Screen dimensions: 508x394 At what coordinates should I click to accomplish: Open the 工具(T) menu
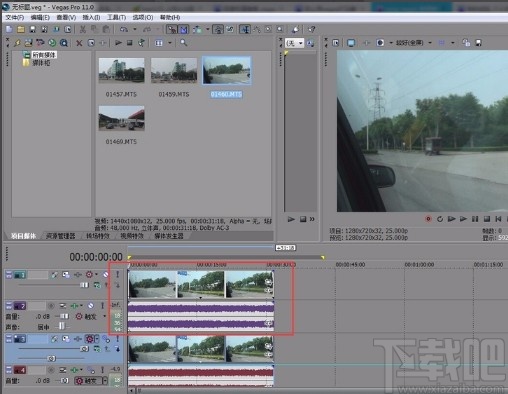(x=116, y=17)
